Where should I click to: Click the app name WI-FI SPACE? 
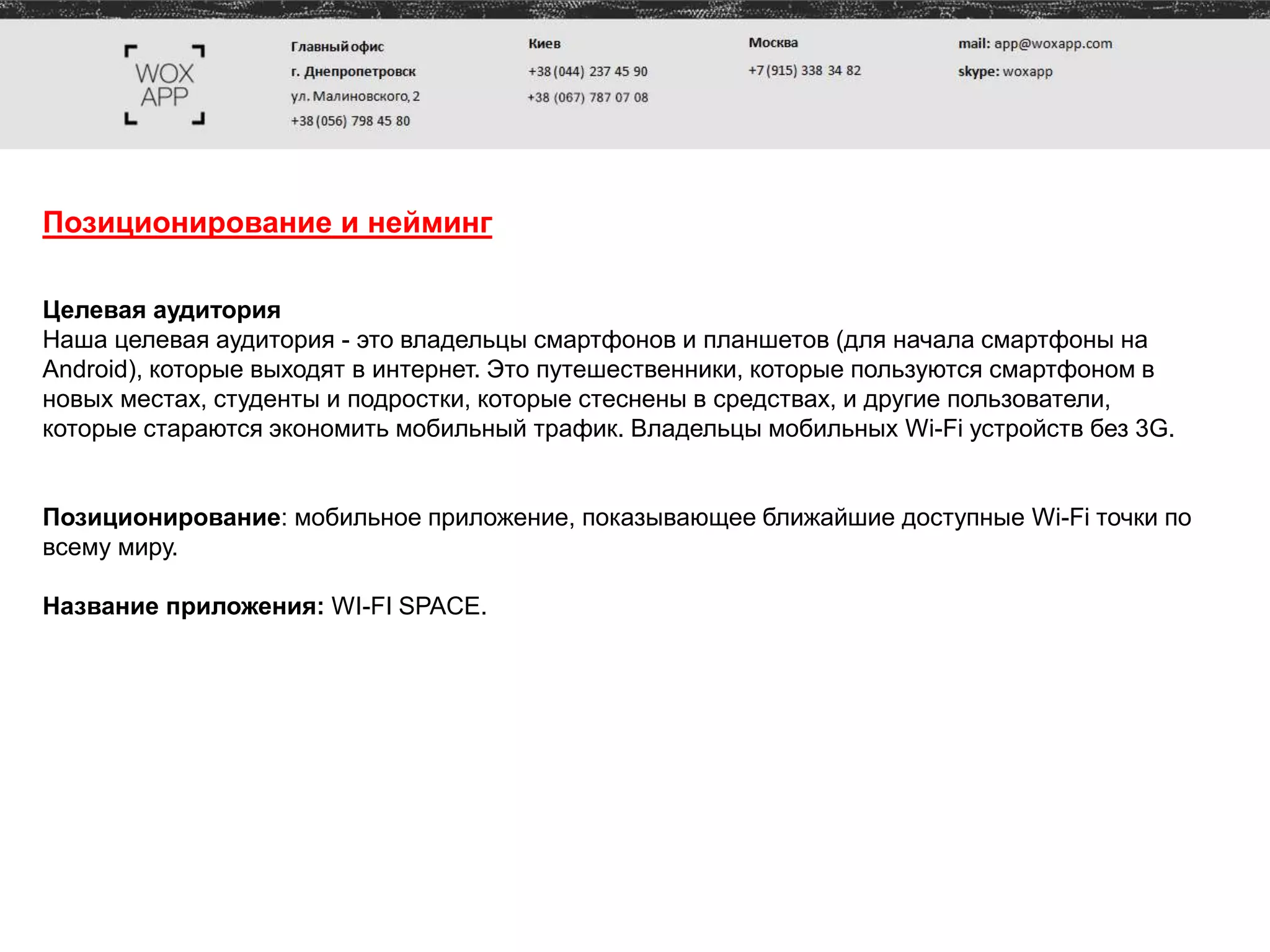(x=408, y=606)
